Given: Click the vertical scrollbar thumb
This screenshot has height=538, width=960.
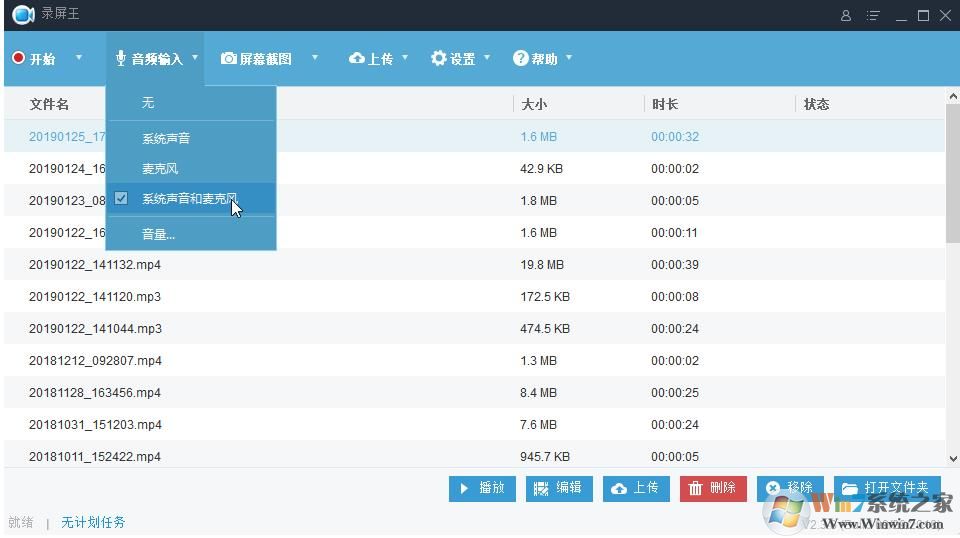Looking at the screenshot, I should [x=953, y=173].
